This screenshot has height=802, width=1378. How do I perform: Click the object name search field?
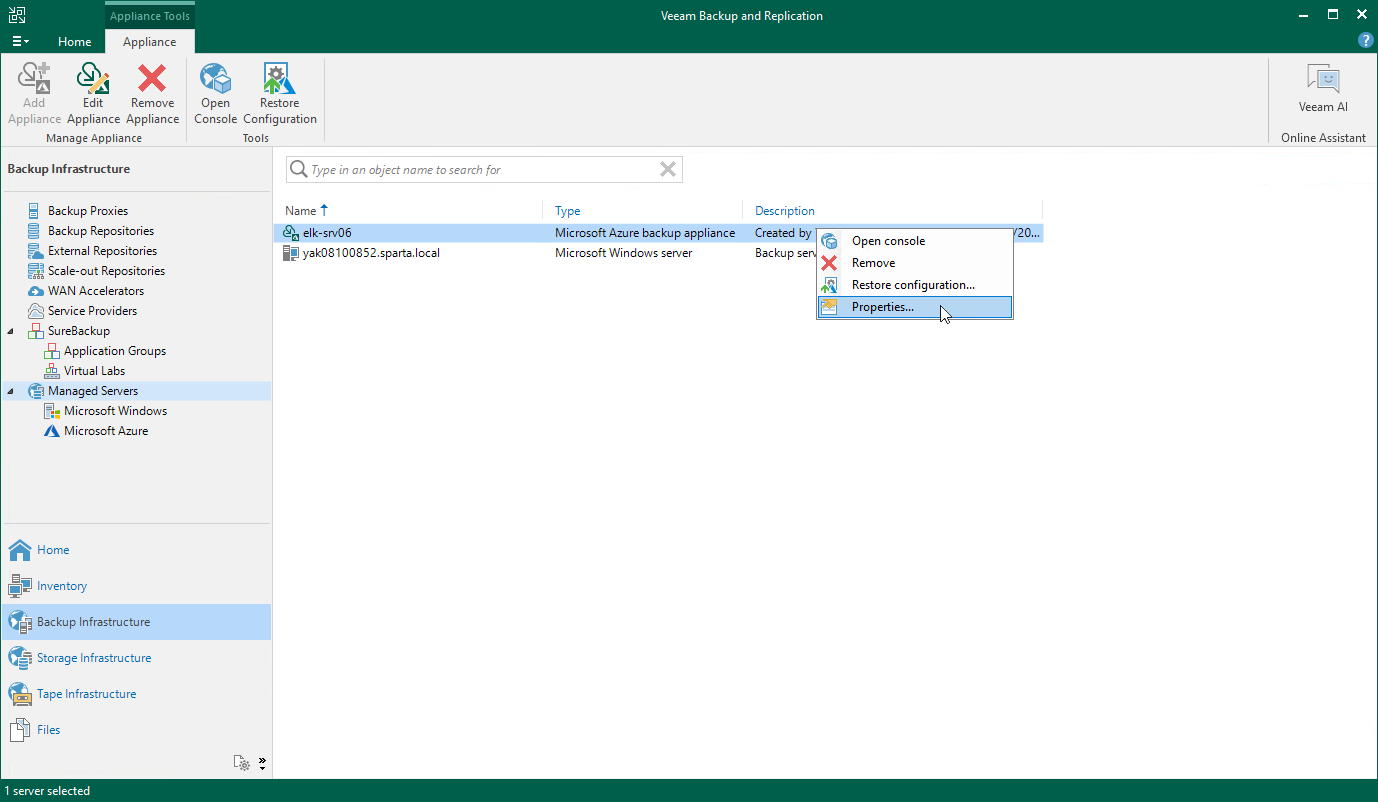click(484, 170)
